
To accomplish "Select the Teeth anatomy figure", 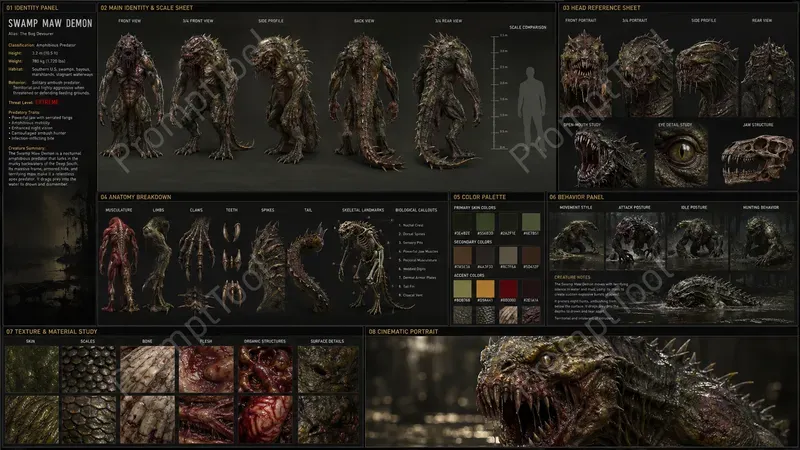I will pyautogui.click(x=232, y=264).
